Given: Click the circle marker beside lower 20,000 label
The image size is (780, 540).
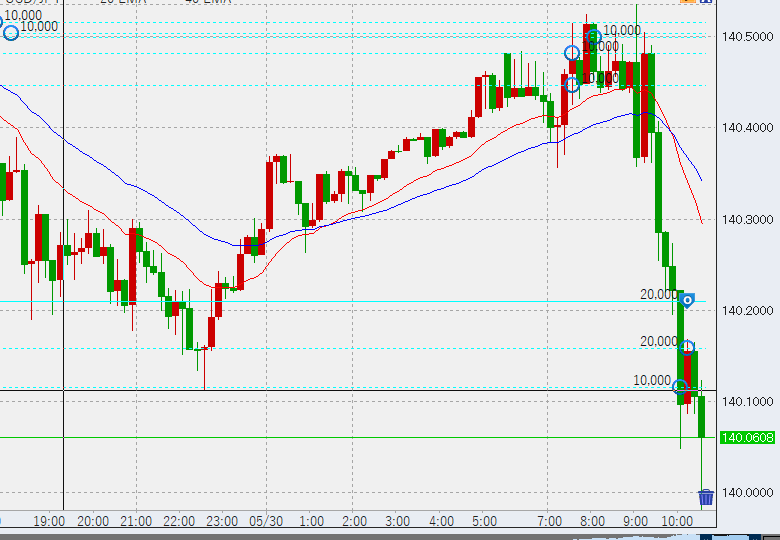Looking at the screenshot, I should click(x=687, y=347).
